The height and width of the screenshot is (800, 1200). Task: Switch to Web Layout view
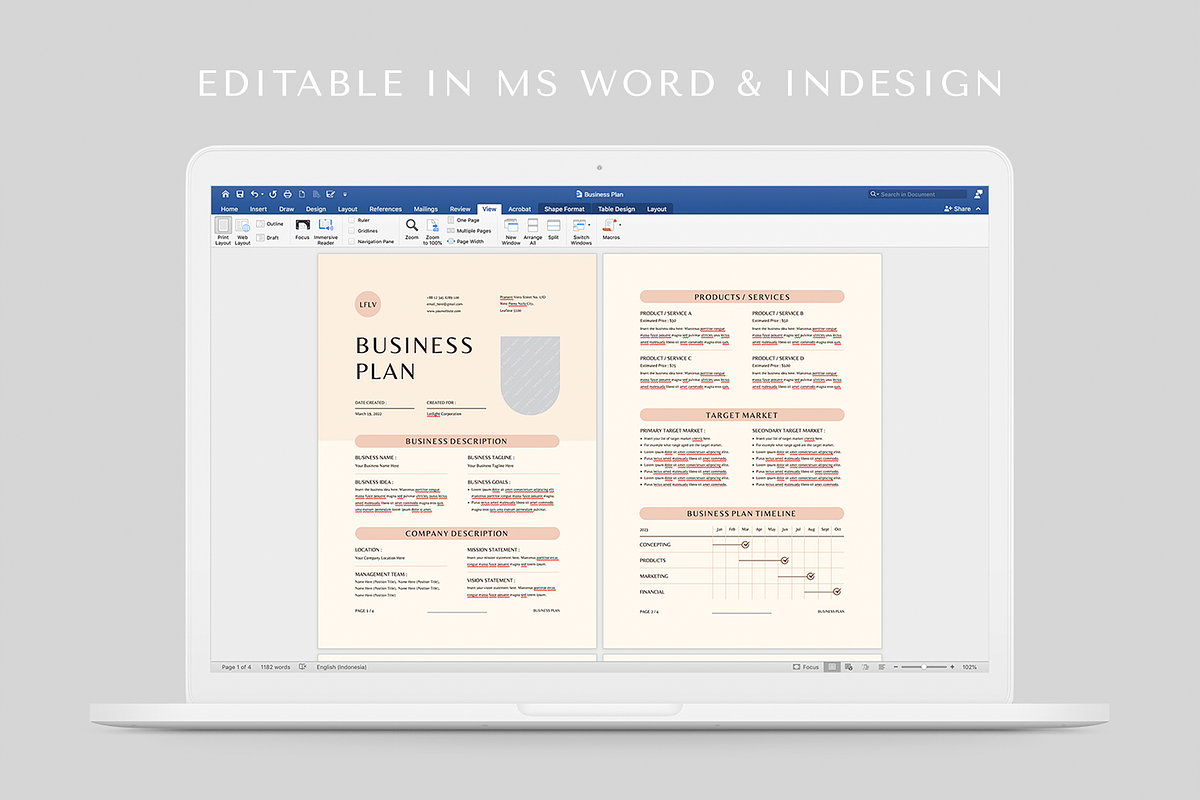[x=242, y=231]
